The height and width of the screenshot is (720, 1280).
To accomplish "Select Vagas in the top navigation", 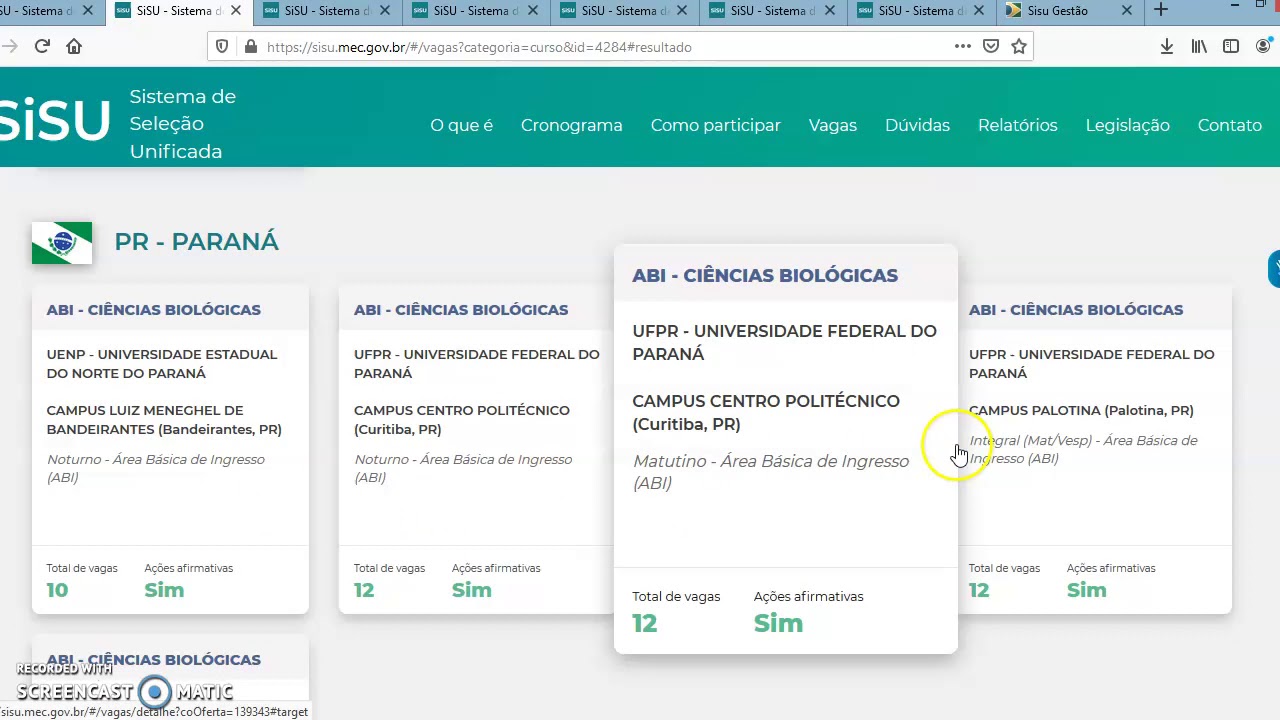I will click(x=833, y=125).
